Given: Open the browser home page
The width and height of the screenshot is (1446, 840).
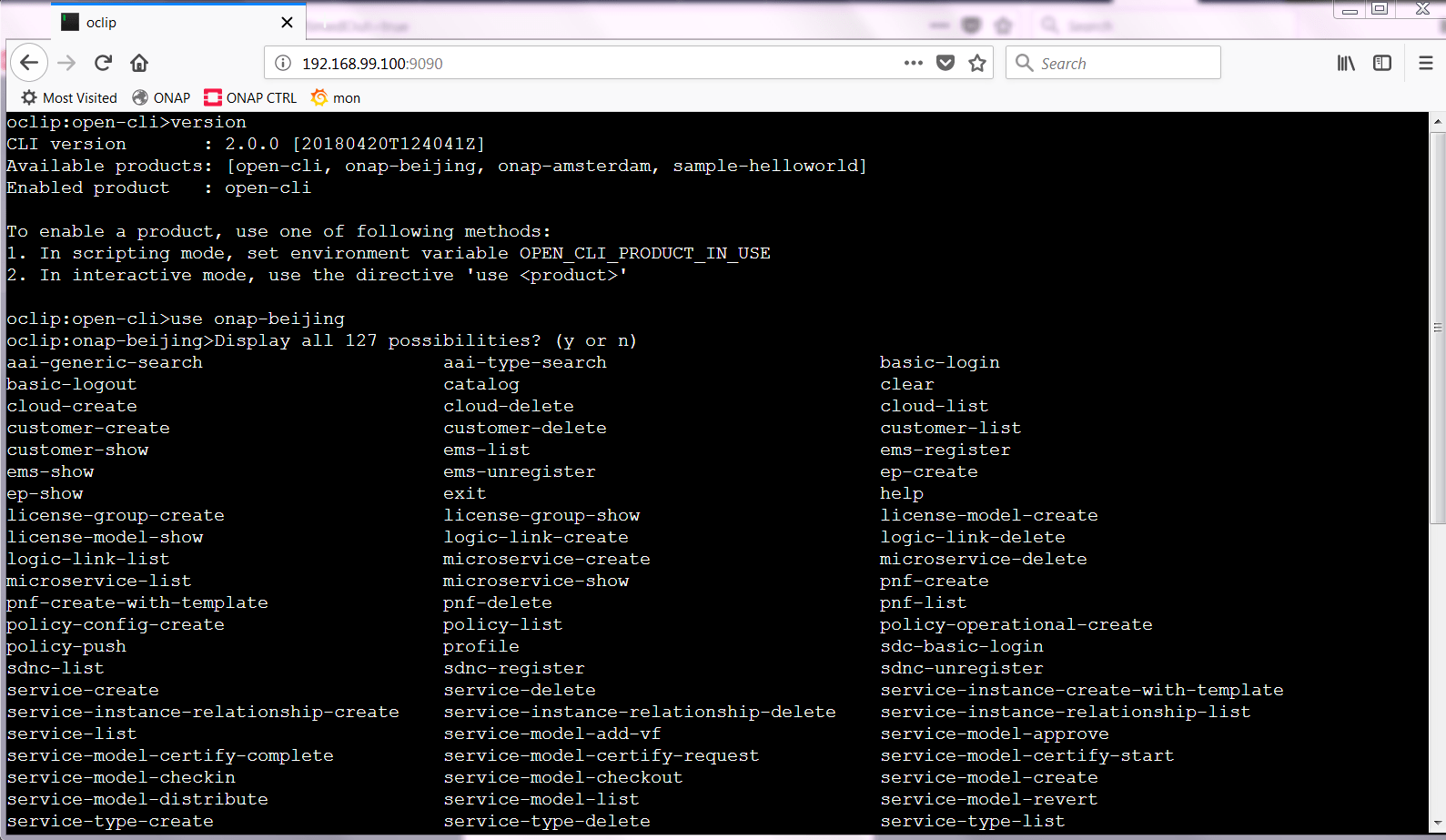Looking at the screenshot, I should click(139, 63).
